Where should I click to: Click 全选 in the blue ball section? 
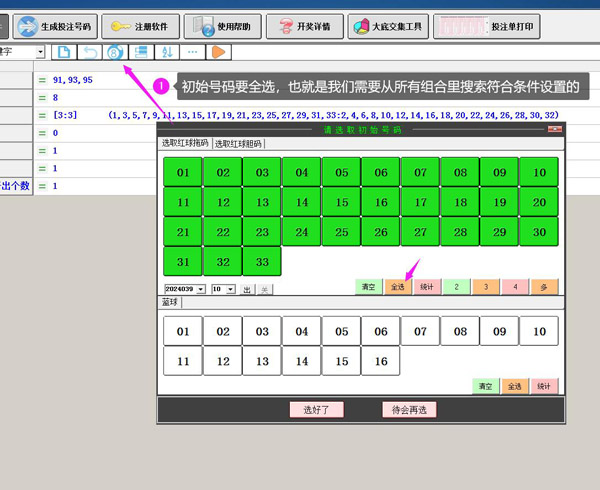(515, 386)
